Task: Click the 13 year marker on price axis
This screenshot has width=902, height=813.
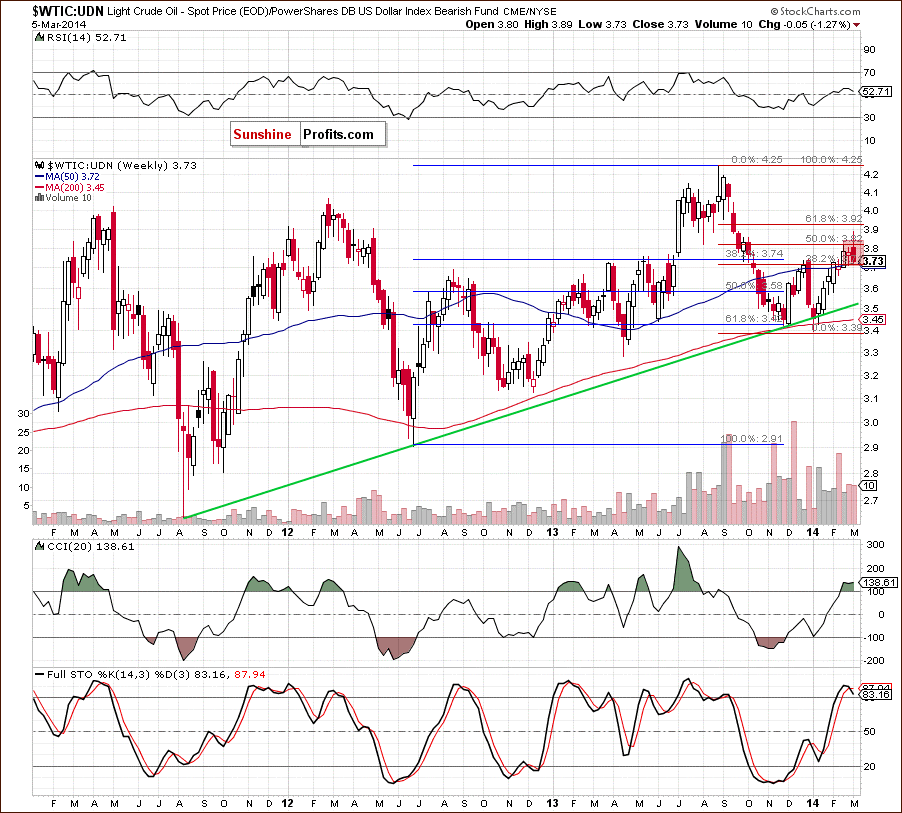Action: point(552,532)
